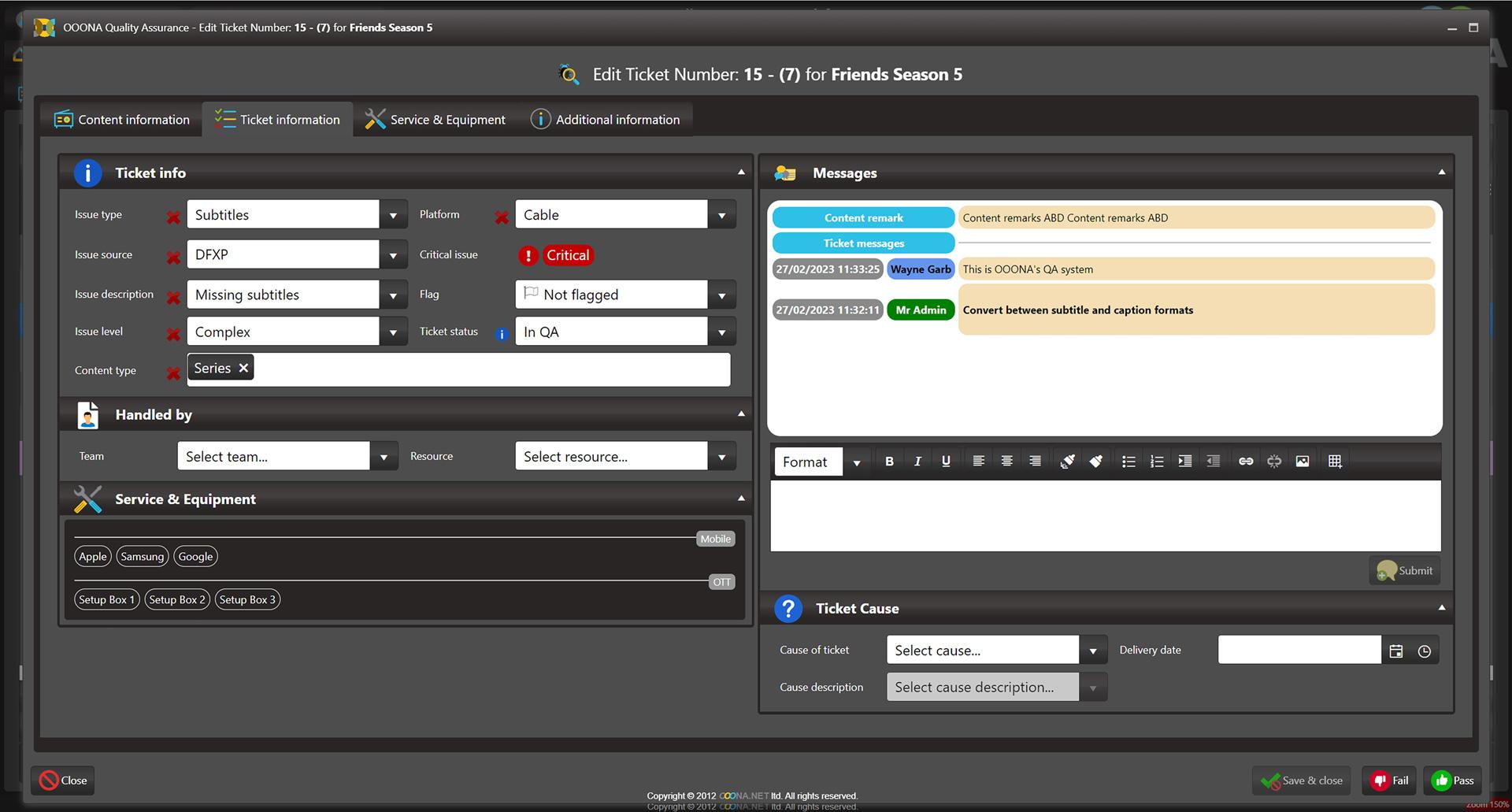The width and height of the screenshot is (1512, 812).
Task: Apply italic formatting in the message editor
Action: pos(917,461)
